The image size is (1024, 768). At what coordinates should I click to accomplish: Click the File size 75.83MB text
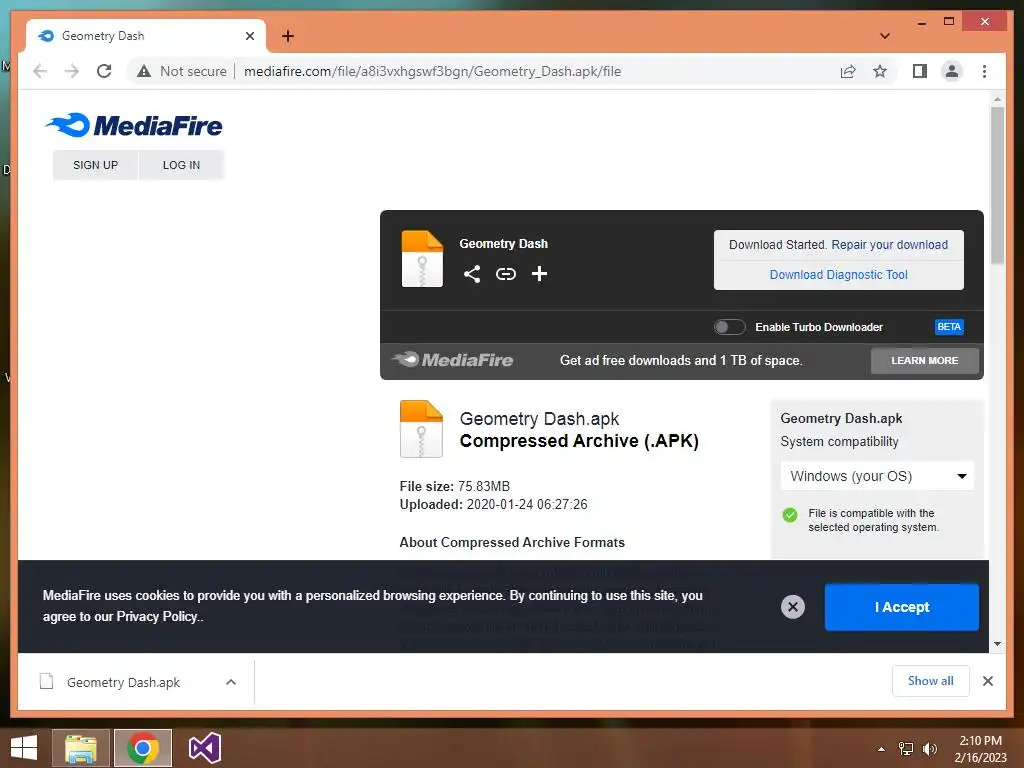tap(455, 487)
